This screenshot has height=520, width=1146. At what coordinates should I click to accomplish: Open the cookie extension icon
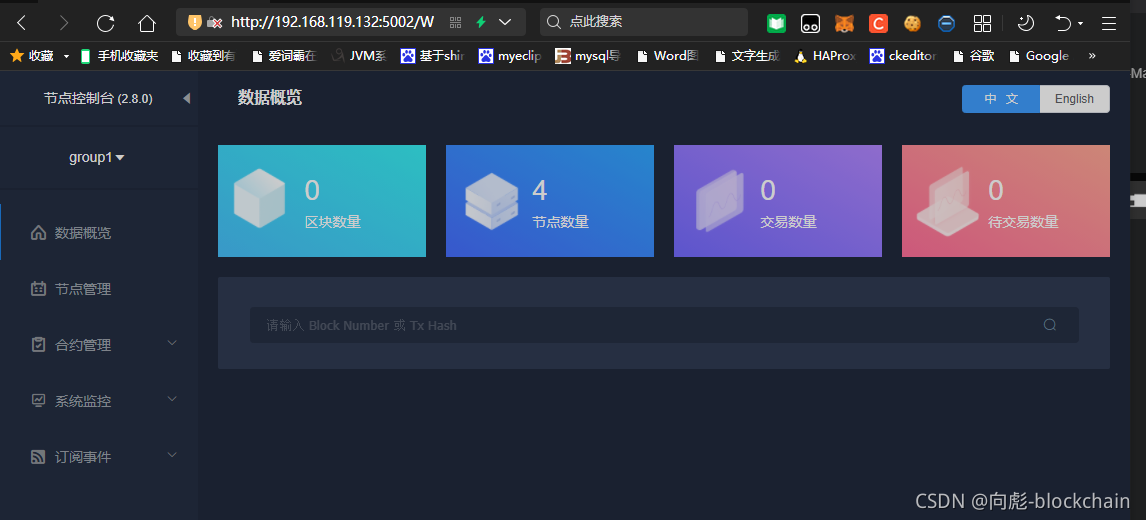(912, 23)
